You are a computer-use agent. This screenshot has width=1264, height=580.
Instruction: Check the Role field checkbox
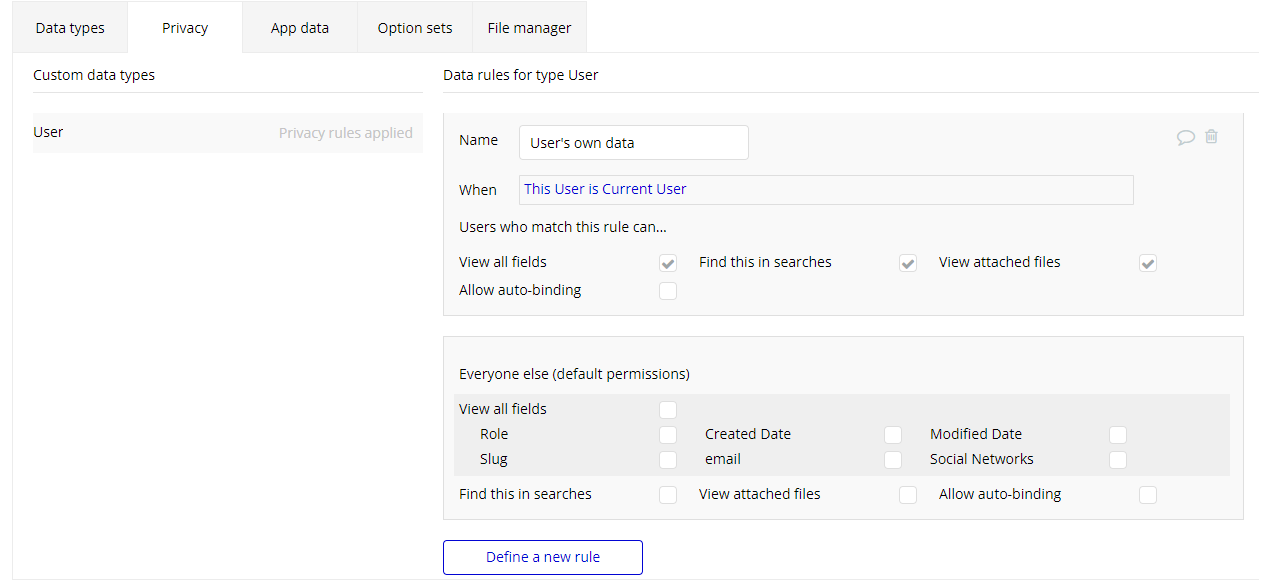pyautogui.click(x=668, y=435)
